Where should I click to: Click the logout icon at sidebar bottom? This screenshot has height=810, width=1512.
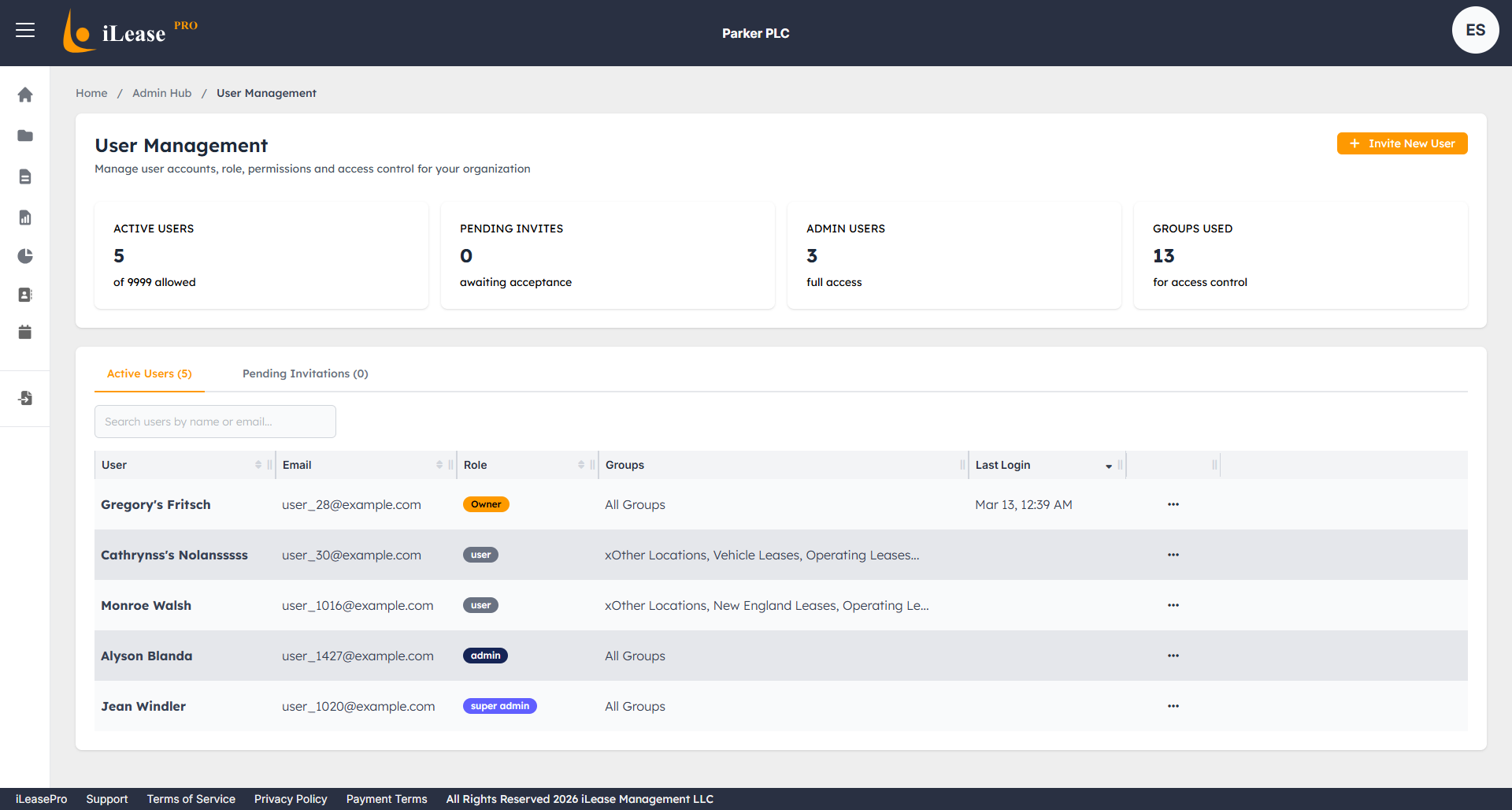[25, 398]
